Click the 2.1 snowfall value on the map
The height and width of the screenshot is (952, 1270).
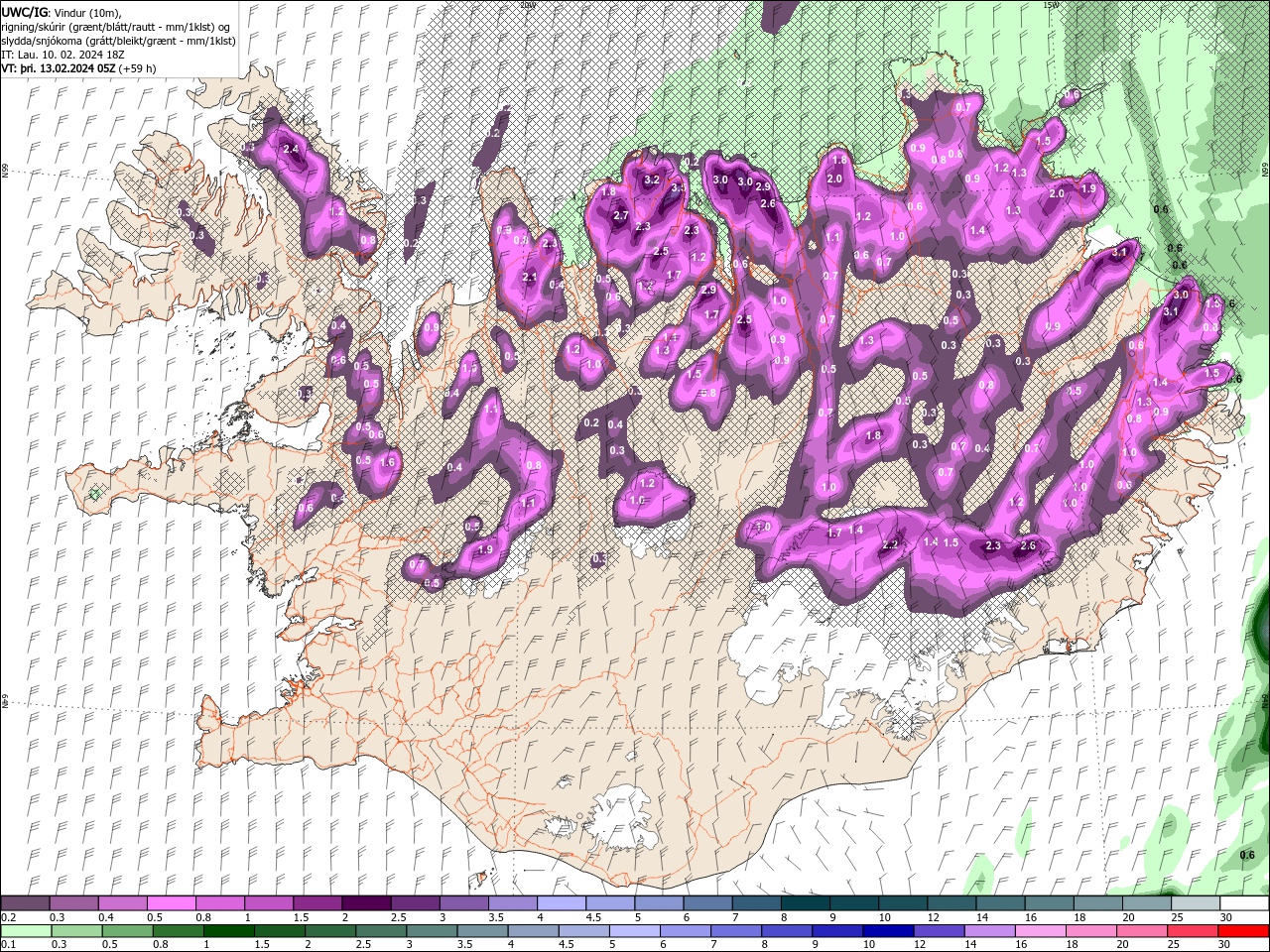point(529,278)
